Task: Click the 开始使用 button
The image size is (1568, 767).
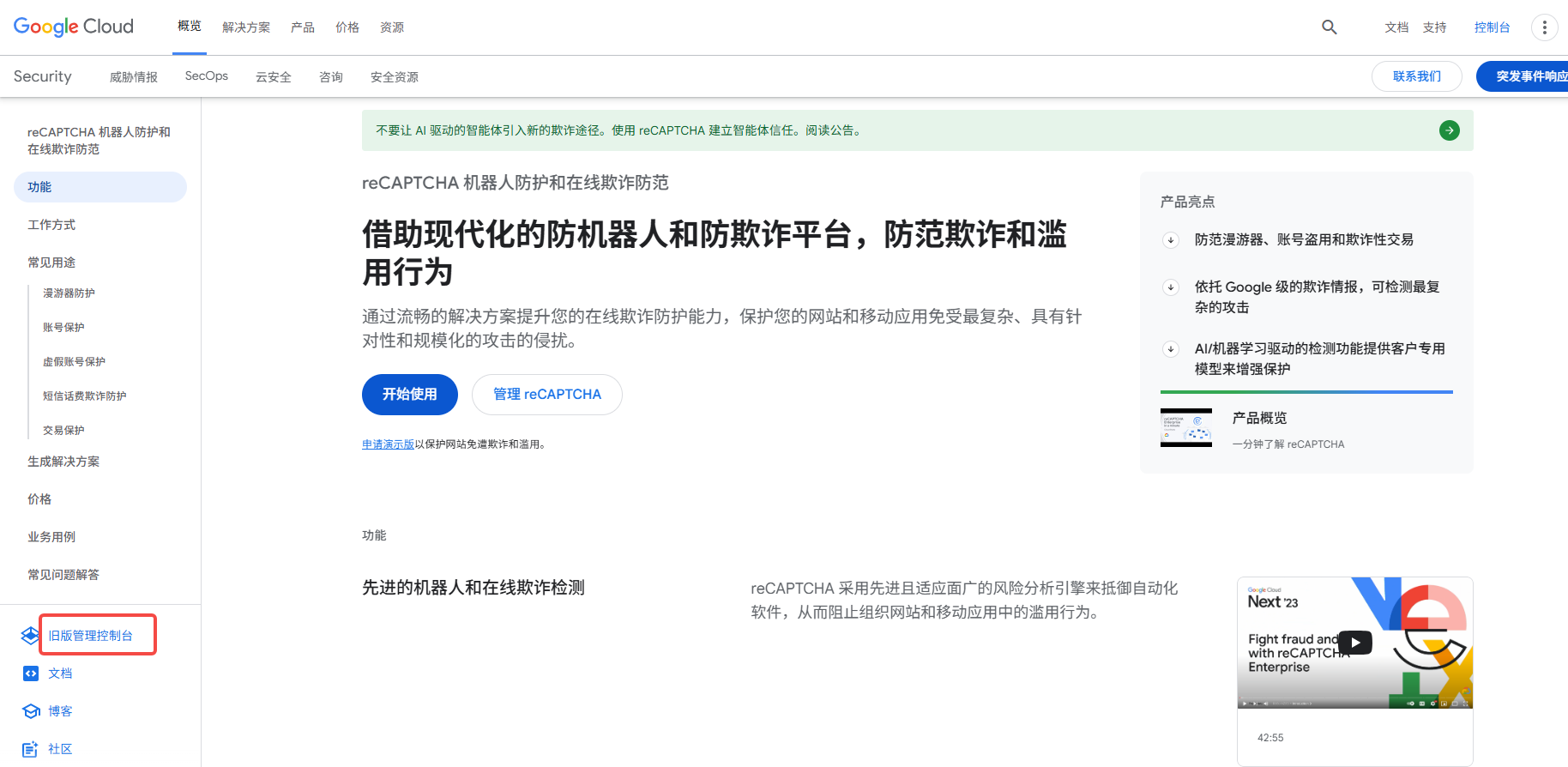Action: (410, 395)
